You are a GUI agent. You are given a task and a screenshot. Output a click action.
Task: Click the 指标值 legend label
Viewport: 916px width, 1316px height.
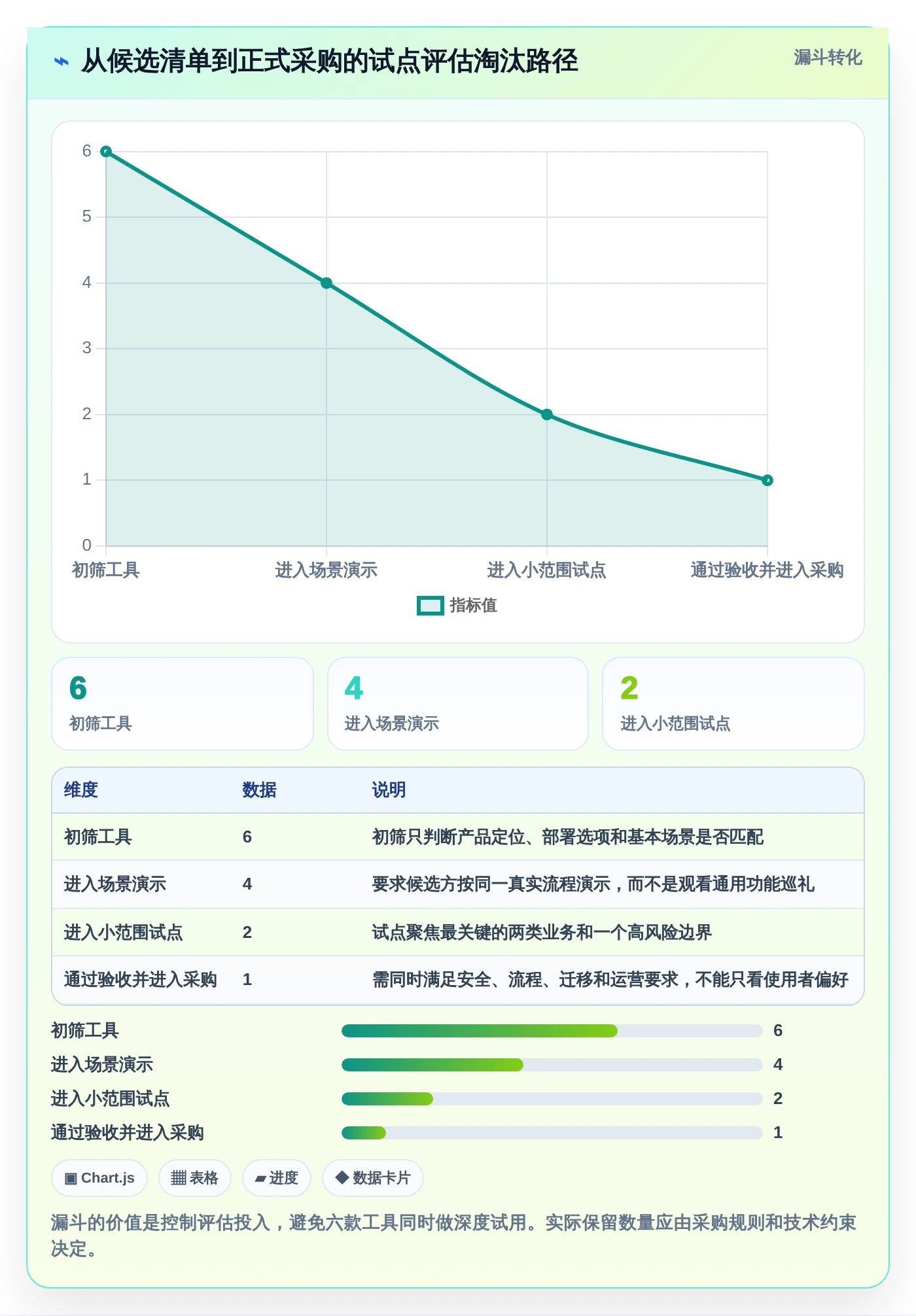[473, 606]
